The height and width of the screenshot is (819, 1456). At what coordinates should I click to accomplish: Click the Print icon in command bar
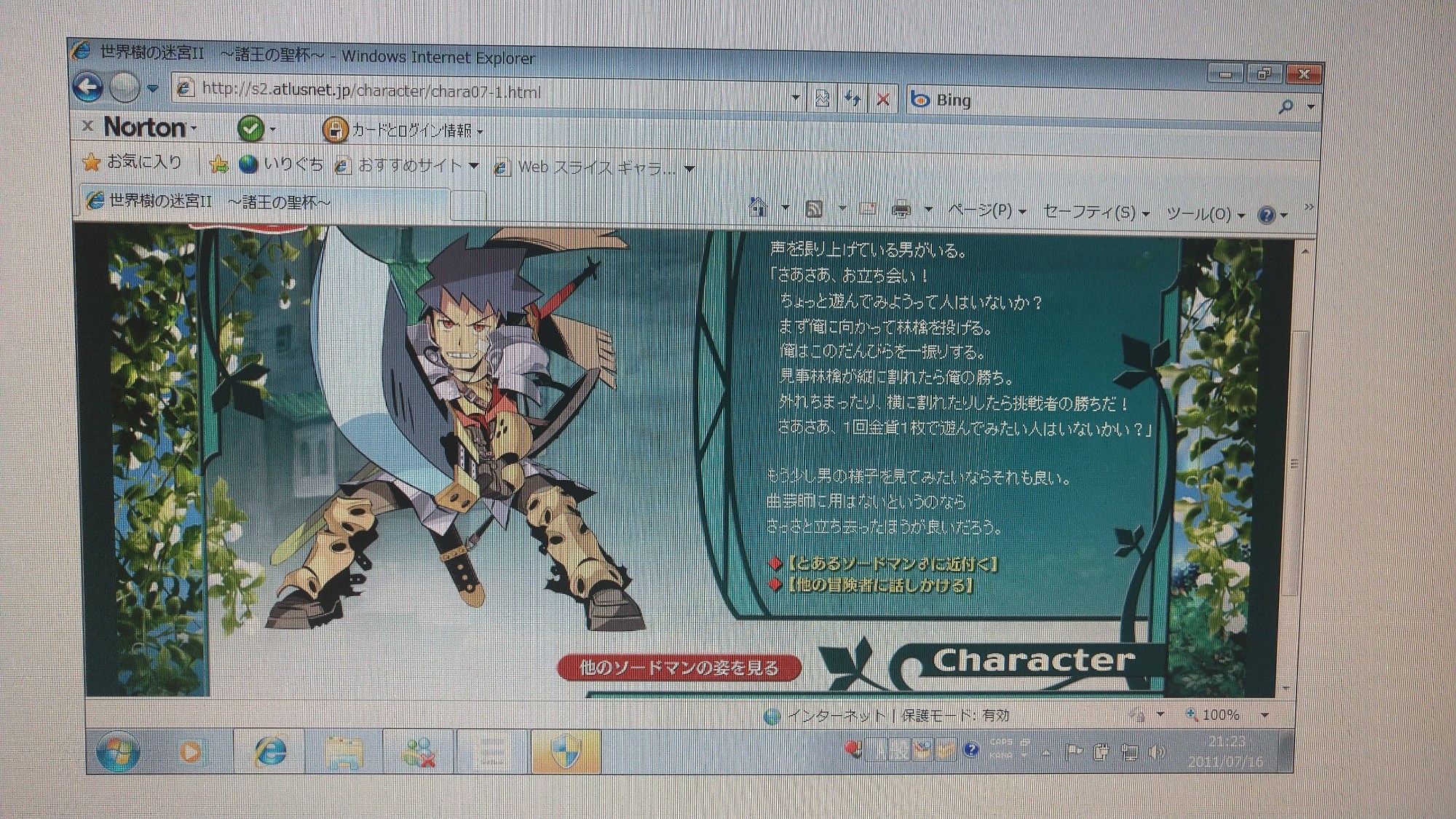tap(901, 210)
